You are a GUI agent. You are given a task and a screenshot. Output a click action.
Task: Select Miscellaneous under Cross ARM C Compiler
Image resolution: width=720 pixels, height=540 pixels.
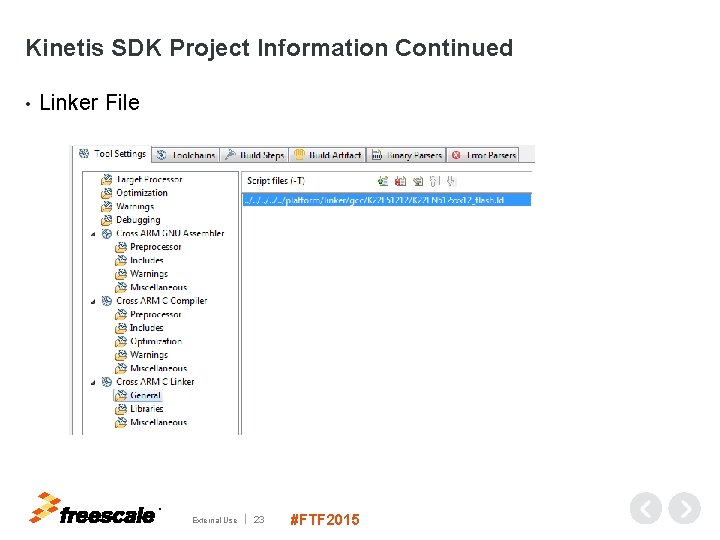151,368
